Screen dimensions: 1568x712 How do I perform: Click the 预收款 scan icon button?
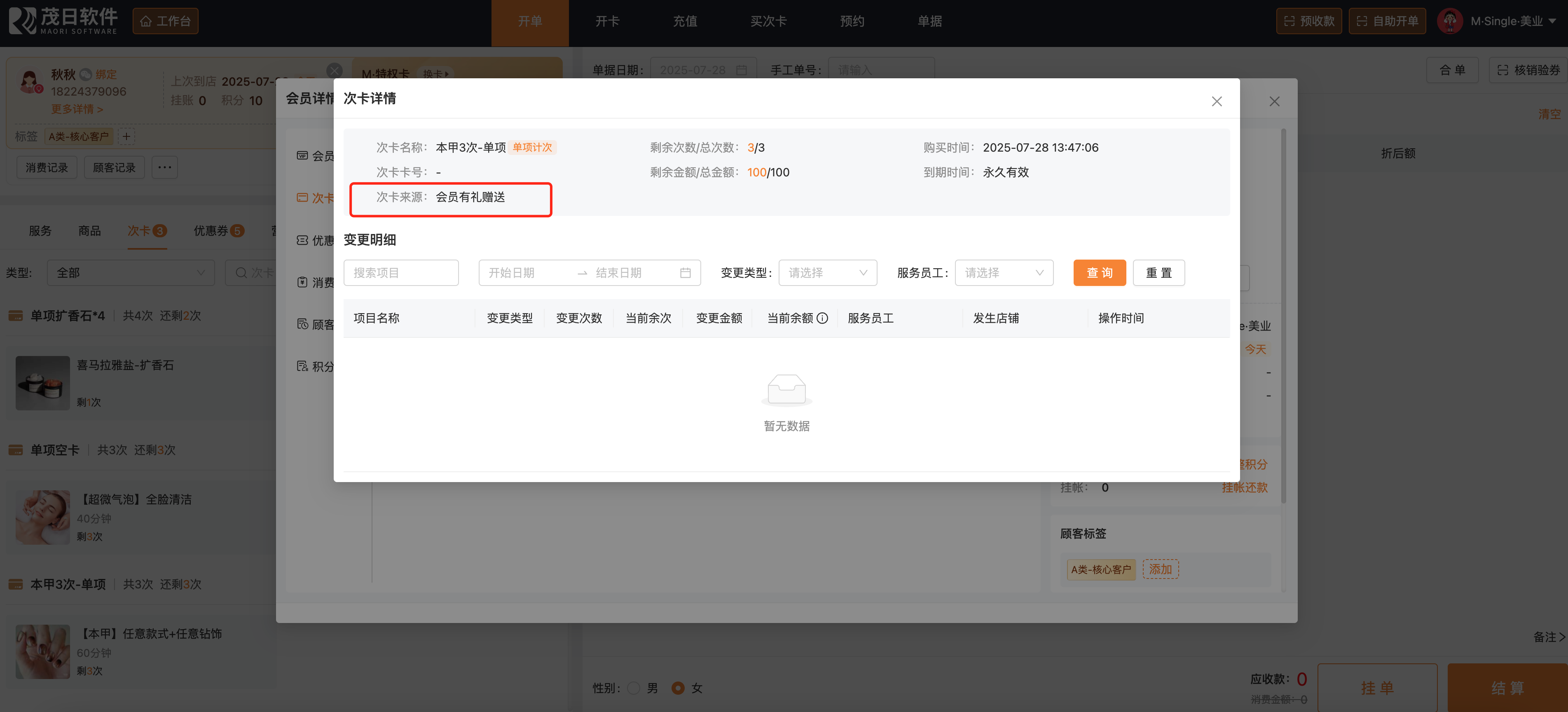[x=1309, y=21]
